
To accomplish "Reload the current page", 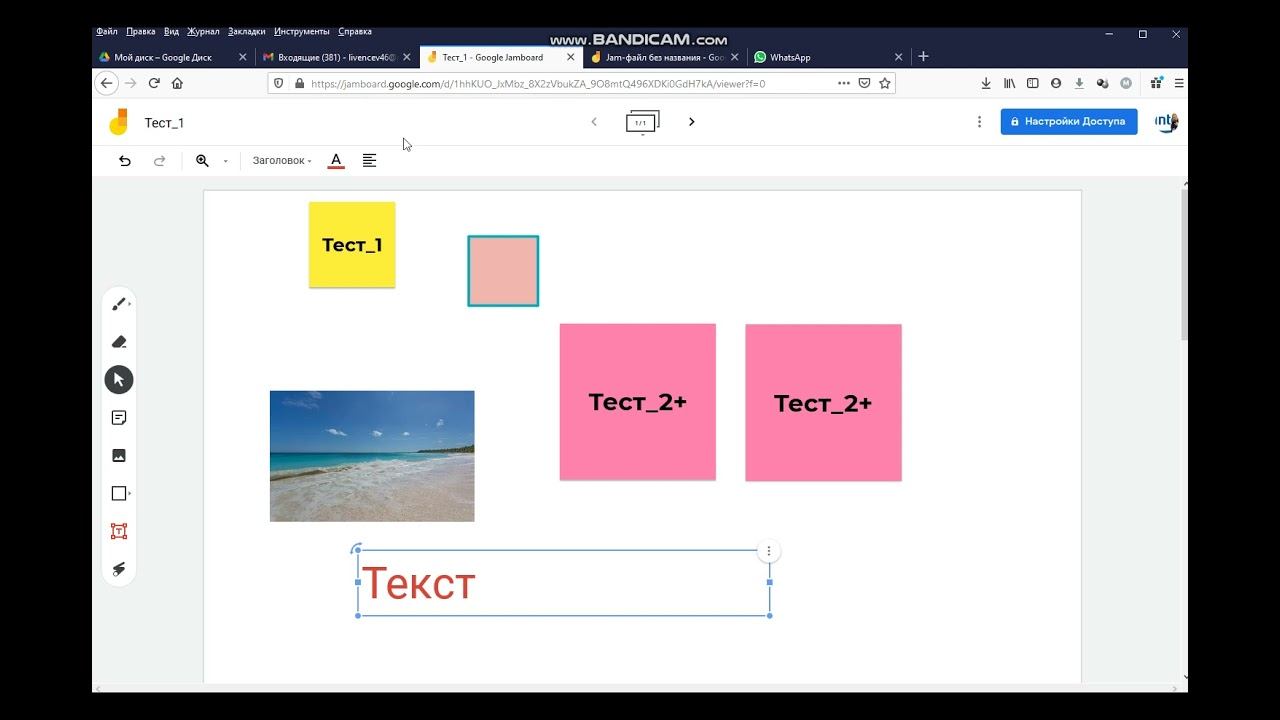I will pyautogui.click(x=154, y=83).
